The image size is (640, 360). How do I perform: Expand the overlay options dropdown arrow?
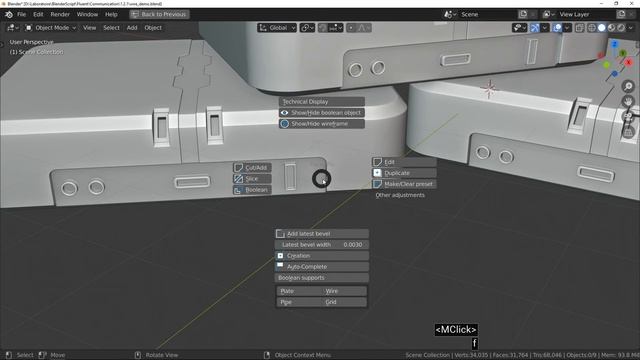coord(567,28)
